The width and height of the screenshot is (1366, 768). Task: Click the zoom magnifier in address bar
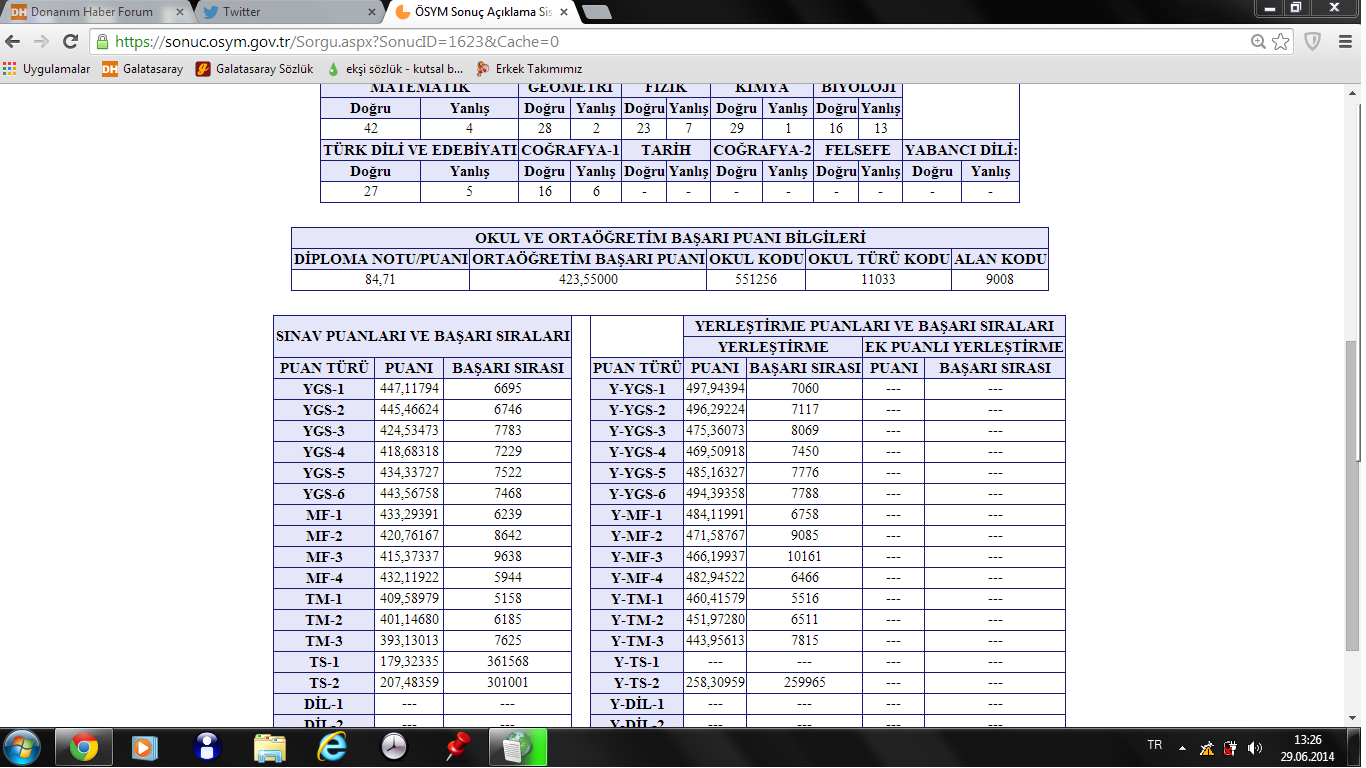point(1258,42)
